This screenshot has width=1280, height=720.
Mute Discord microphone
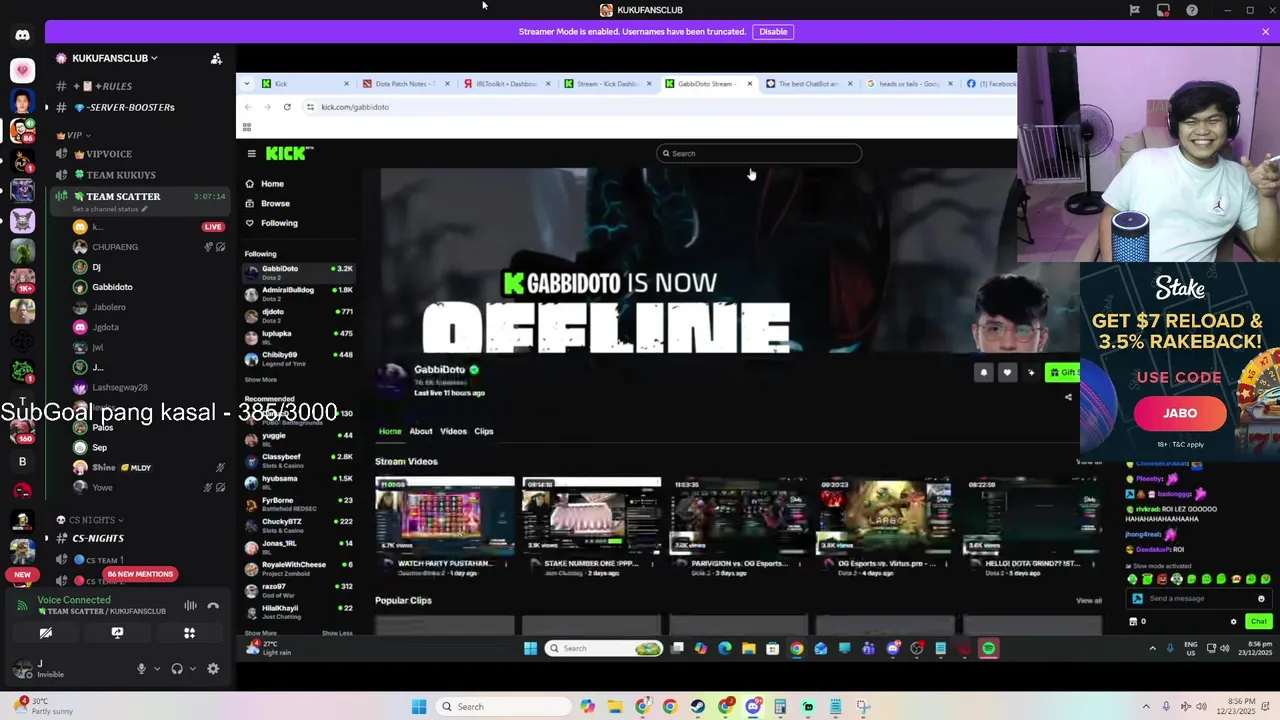pos(141,669)
